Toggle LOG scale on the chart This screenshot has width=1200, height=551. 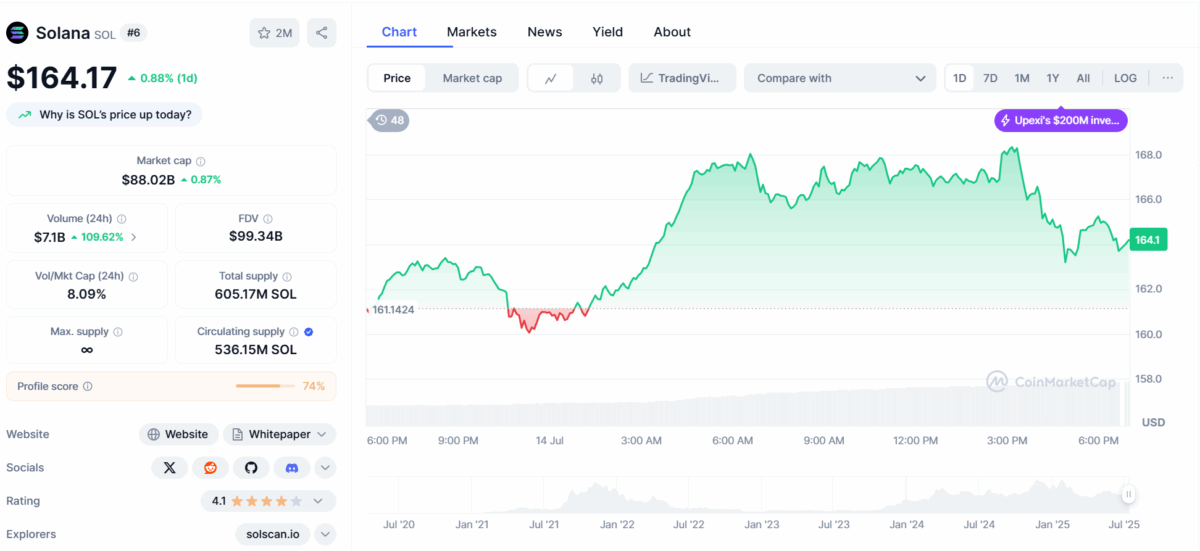pos(1125,78)
